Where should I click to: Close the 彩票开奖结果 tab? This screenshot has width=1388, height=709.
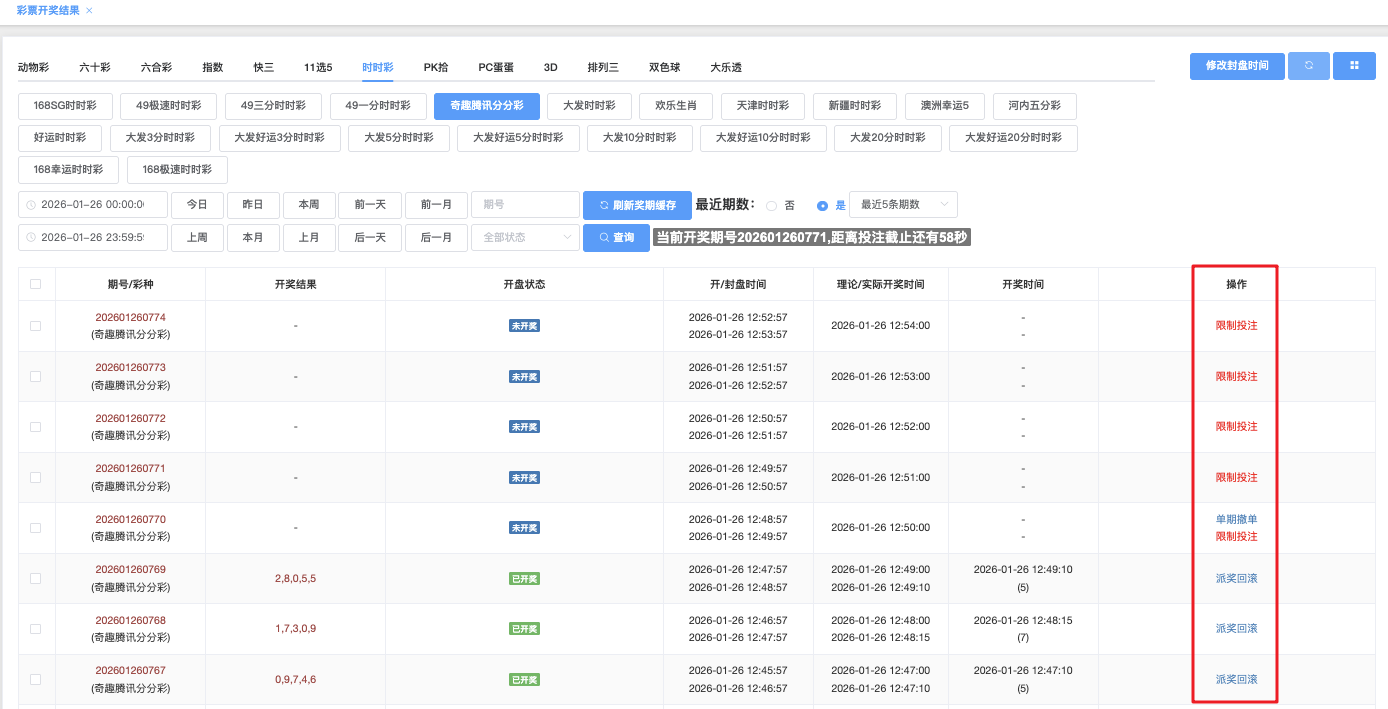pyautogui.click(x=89, y=10)
